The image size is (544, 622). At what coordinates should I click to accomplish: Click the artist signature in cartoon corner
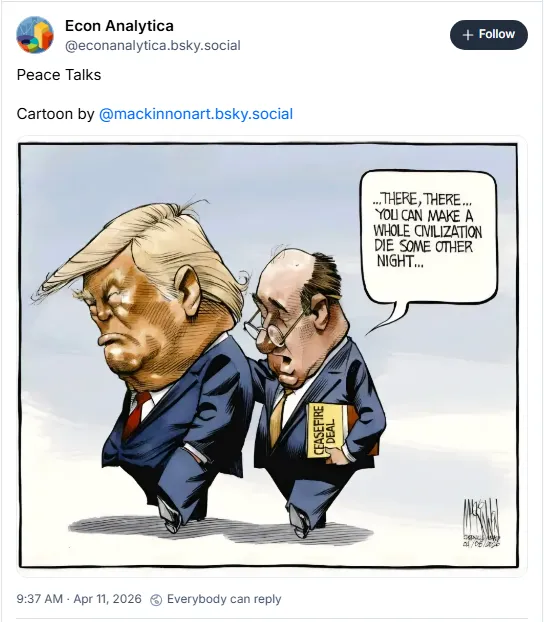click(x=481, y=522)
